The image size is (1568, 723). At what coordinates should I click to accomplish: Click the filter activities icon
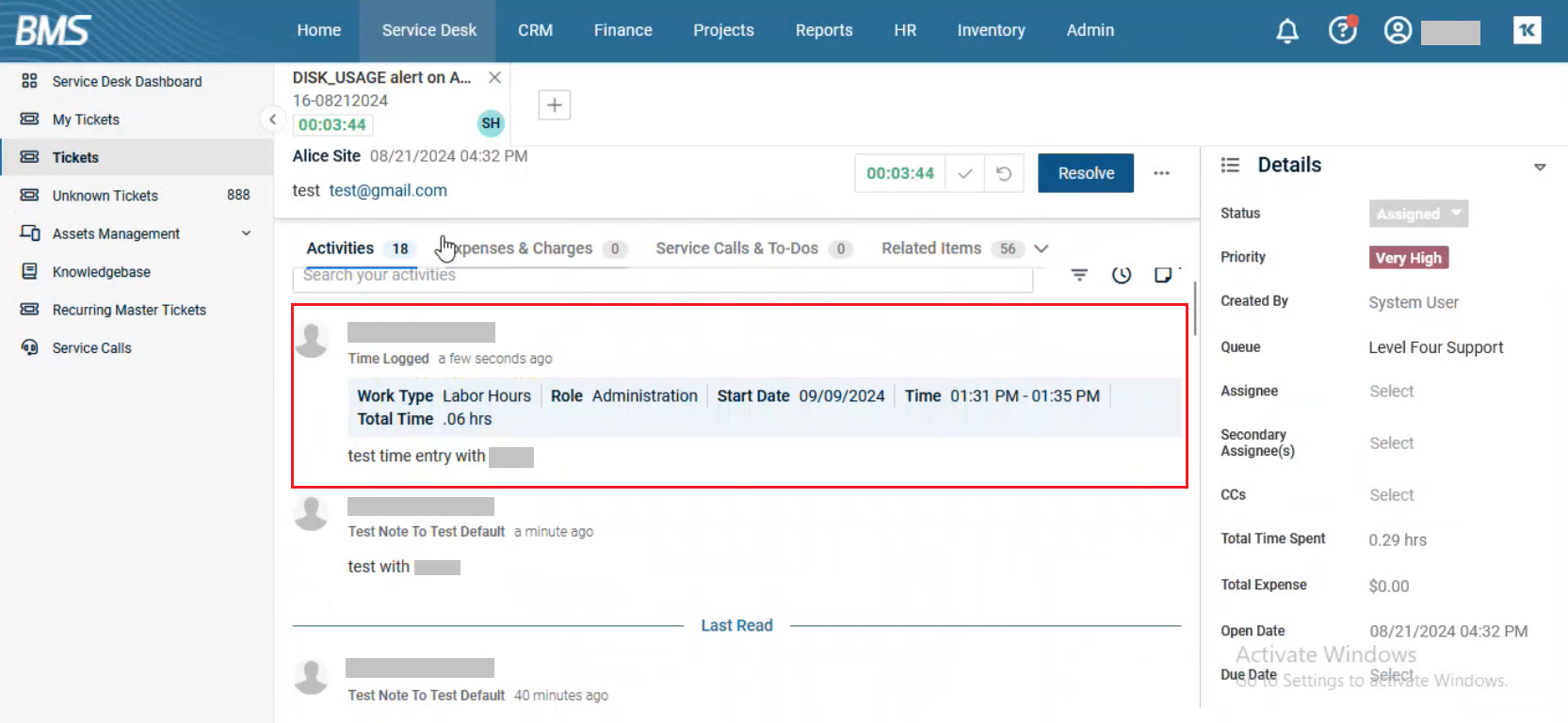pyautogui.click(x=1079, y=275)
